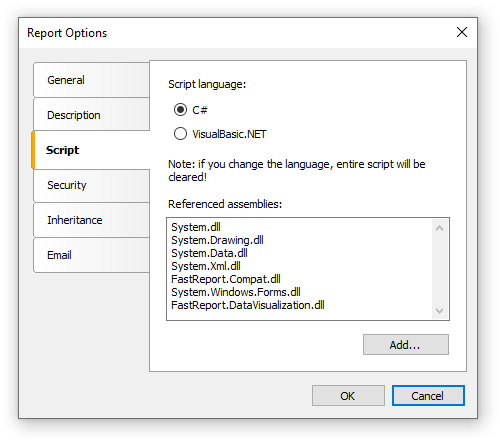Click the assemblies list scroll down arrow

click(x=440, y=311)
